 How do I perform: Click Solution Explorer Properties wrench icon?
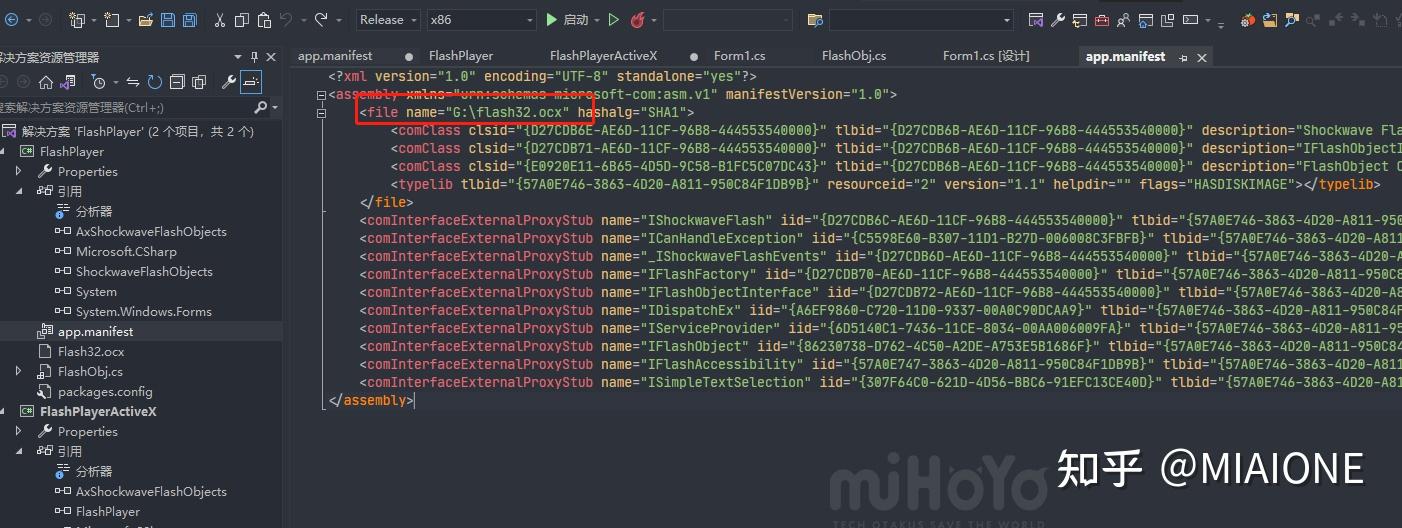tap(228, 82)
